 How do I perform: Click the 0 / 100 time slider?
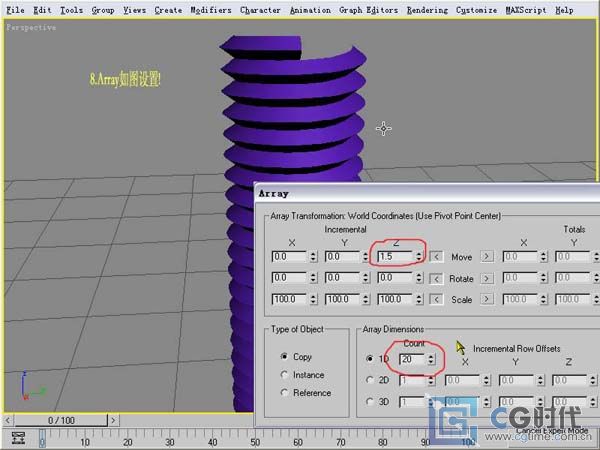tap(61, 421)
